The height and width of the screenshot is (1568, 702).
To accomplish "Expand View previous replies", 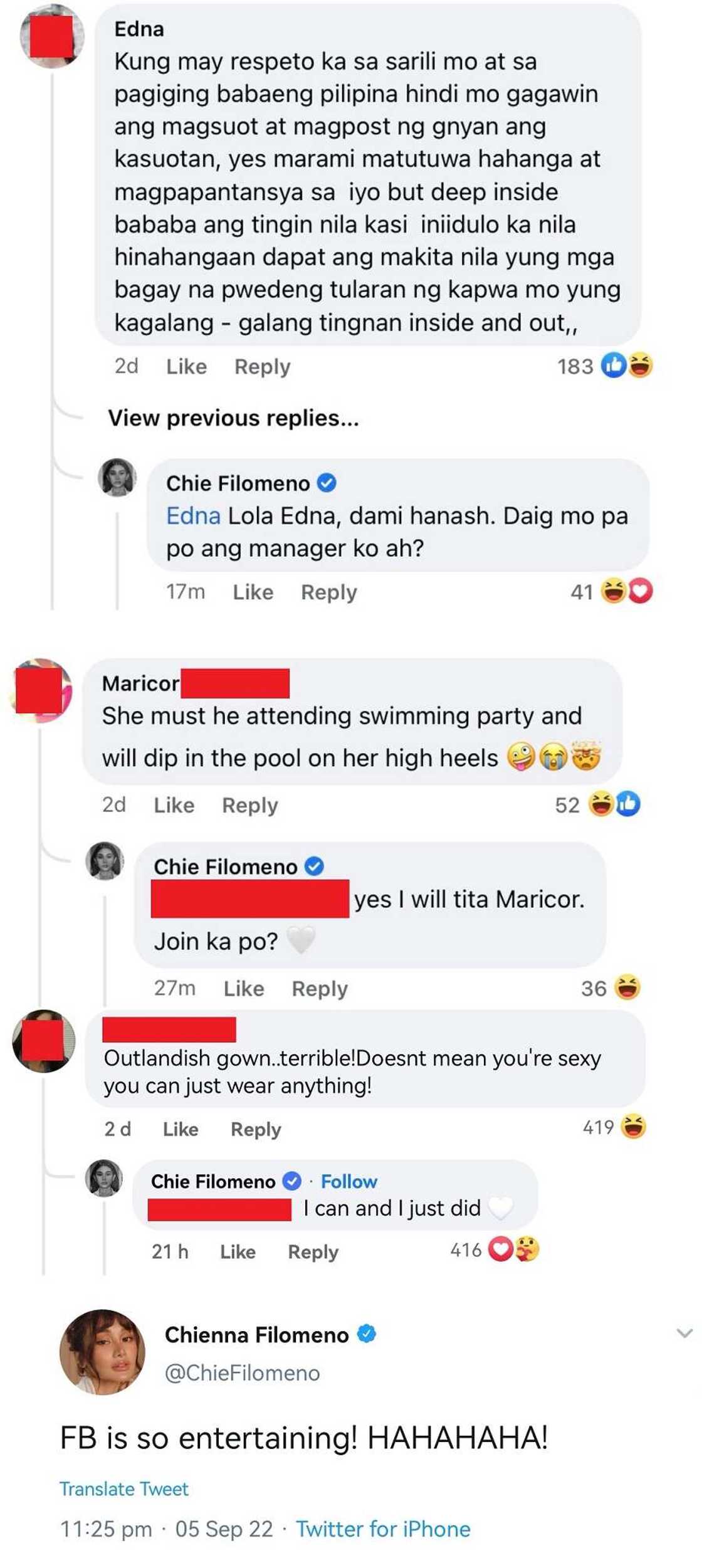I will [x=233, y=418].
